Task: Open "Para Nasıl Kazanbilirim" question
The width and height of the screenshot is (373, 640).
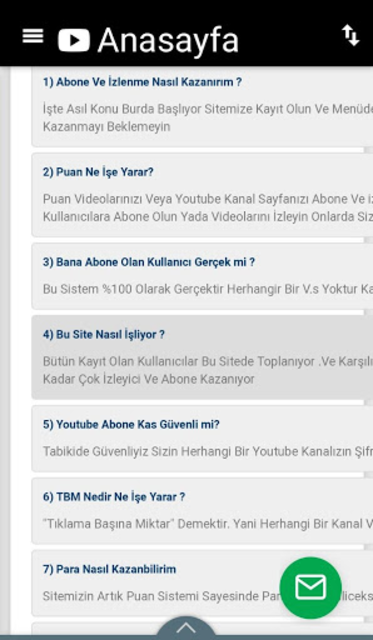Action: click(x=109, y=569)
